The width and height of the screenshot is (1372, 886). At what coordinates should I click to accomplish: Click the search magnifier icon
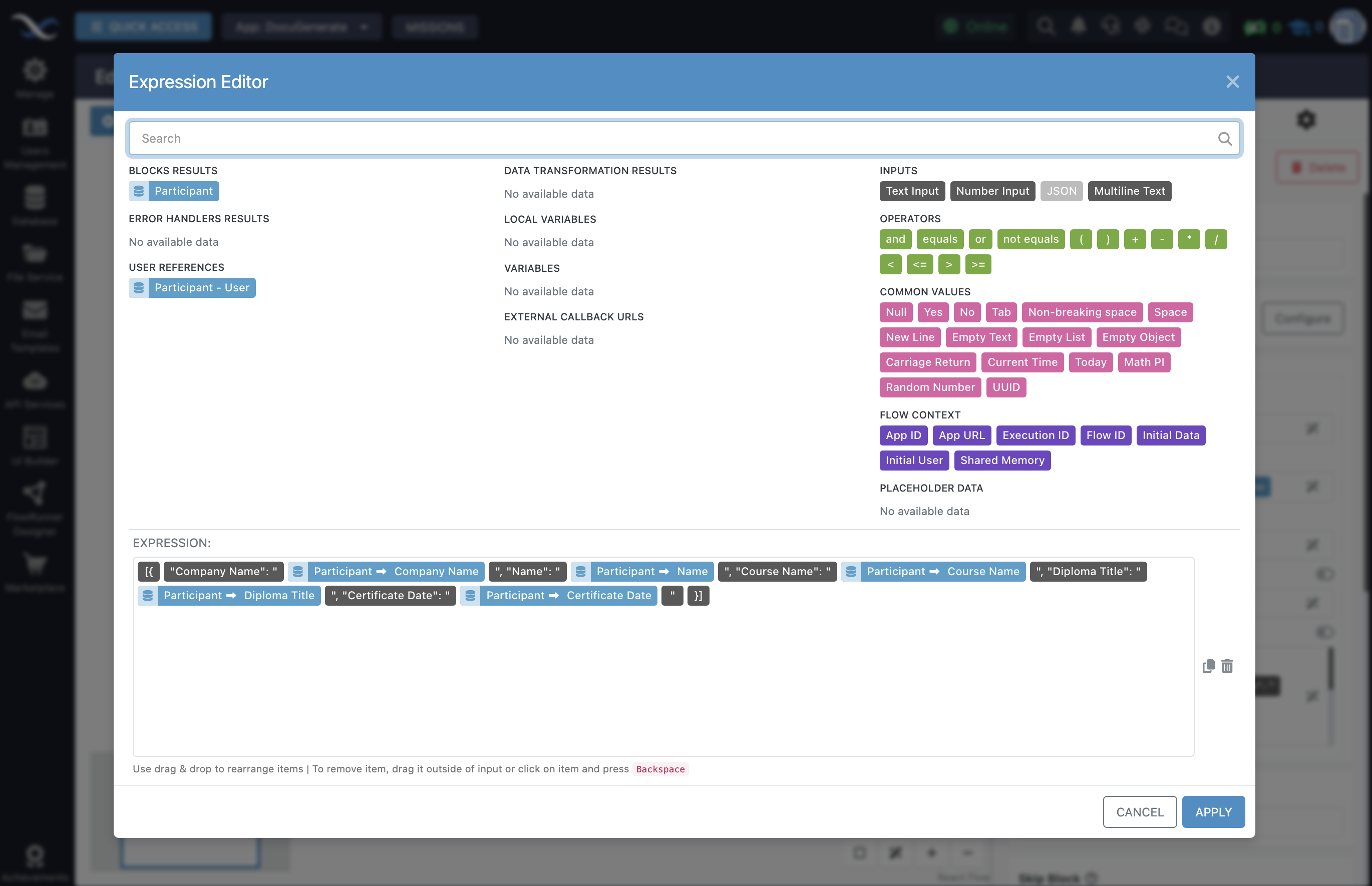1225,139
